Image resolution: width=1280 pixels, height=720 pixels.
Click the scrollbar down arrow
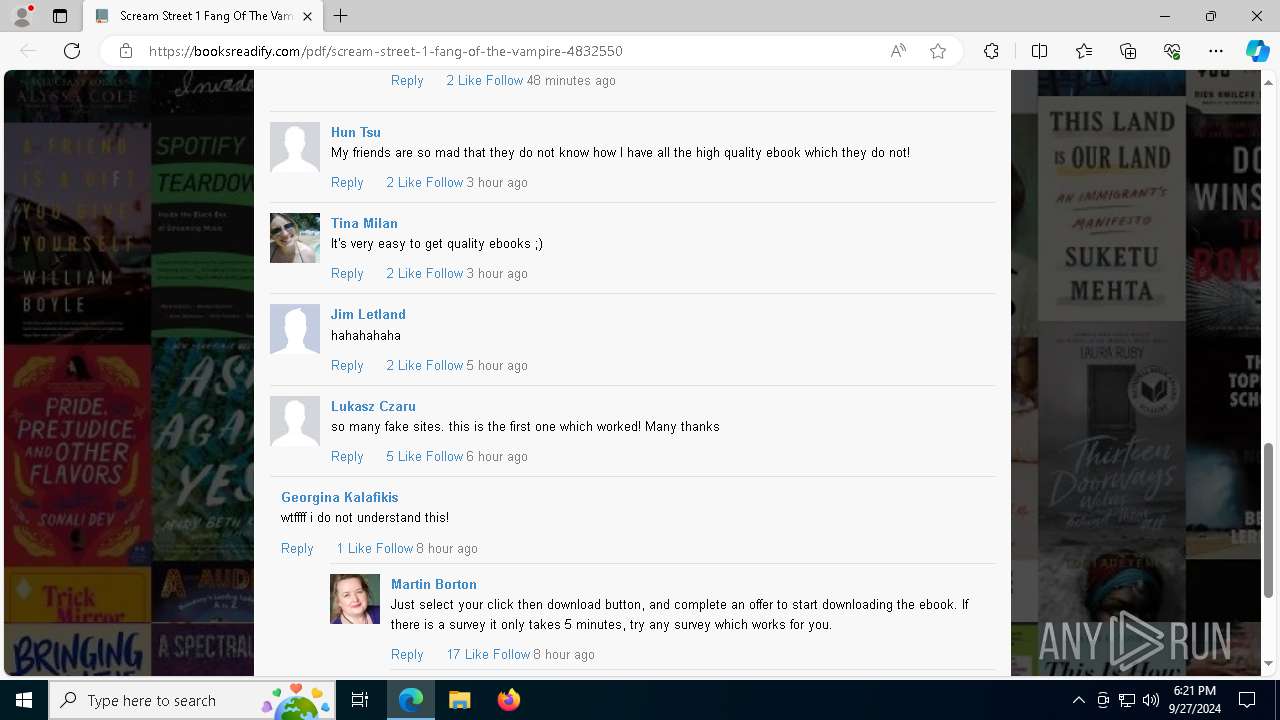pos(1269,663)
